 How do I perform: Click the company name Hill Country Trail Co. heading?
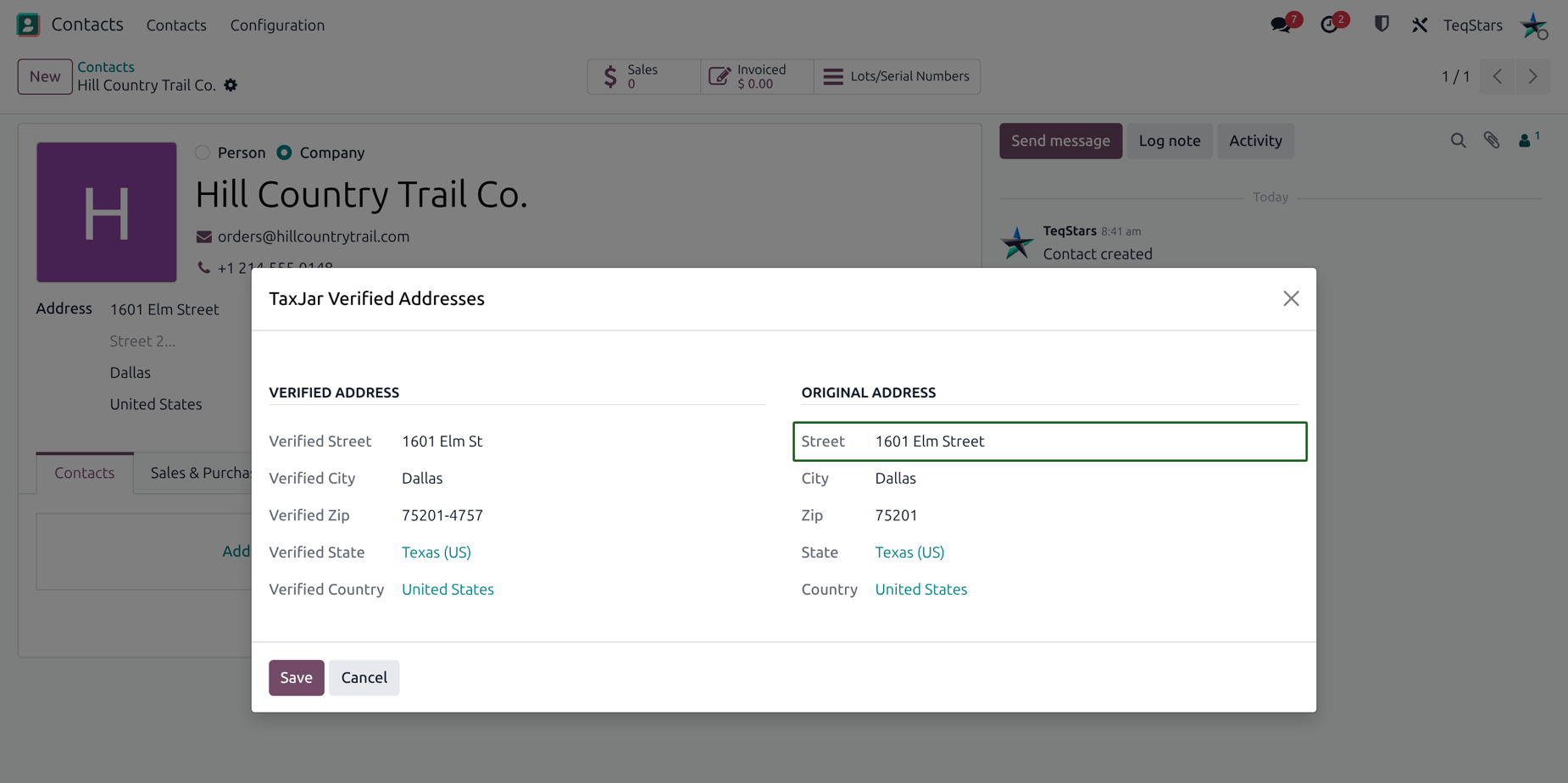pyautogui.click(x=362, y=194)
